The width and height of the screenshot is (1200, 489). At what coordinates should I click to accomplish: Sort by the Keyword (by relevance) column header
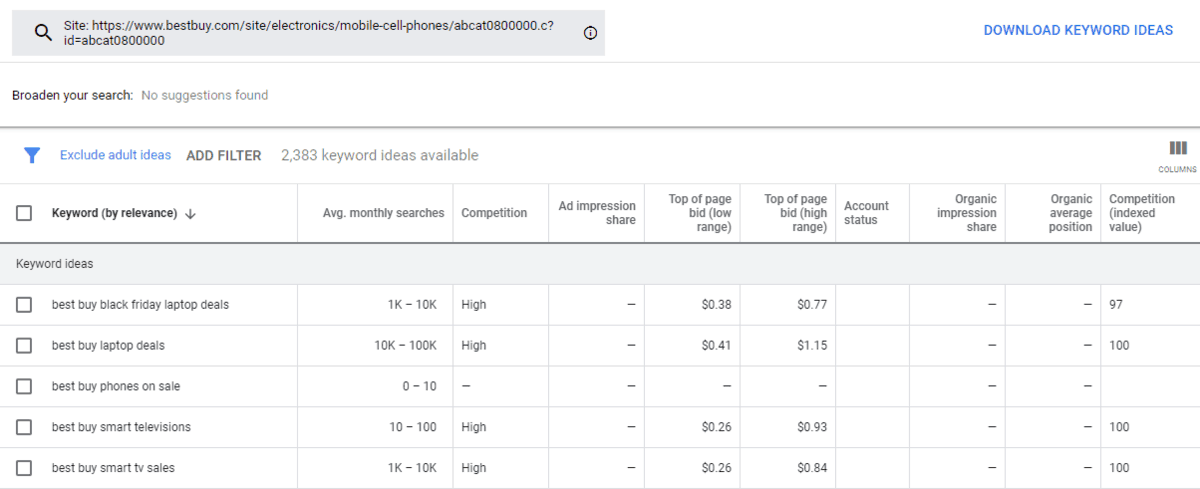[x=114, y=213]
